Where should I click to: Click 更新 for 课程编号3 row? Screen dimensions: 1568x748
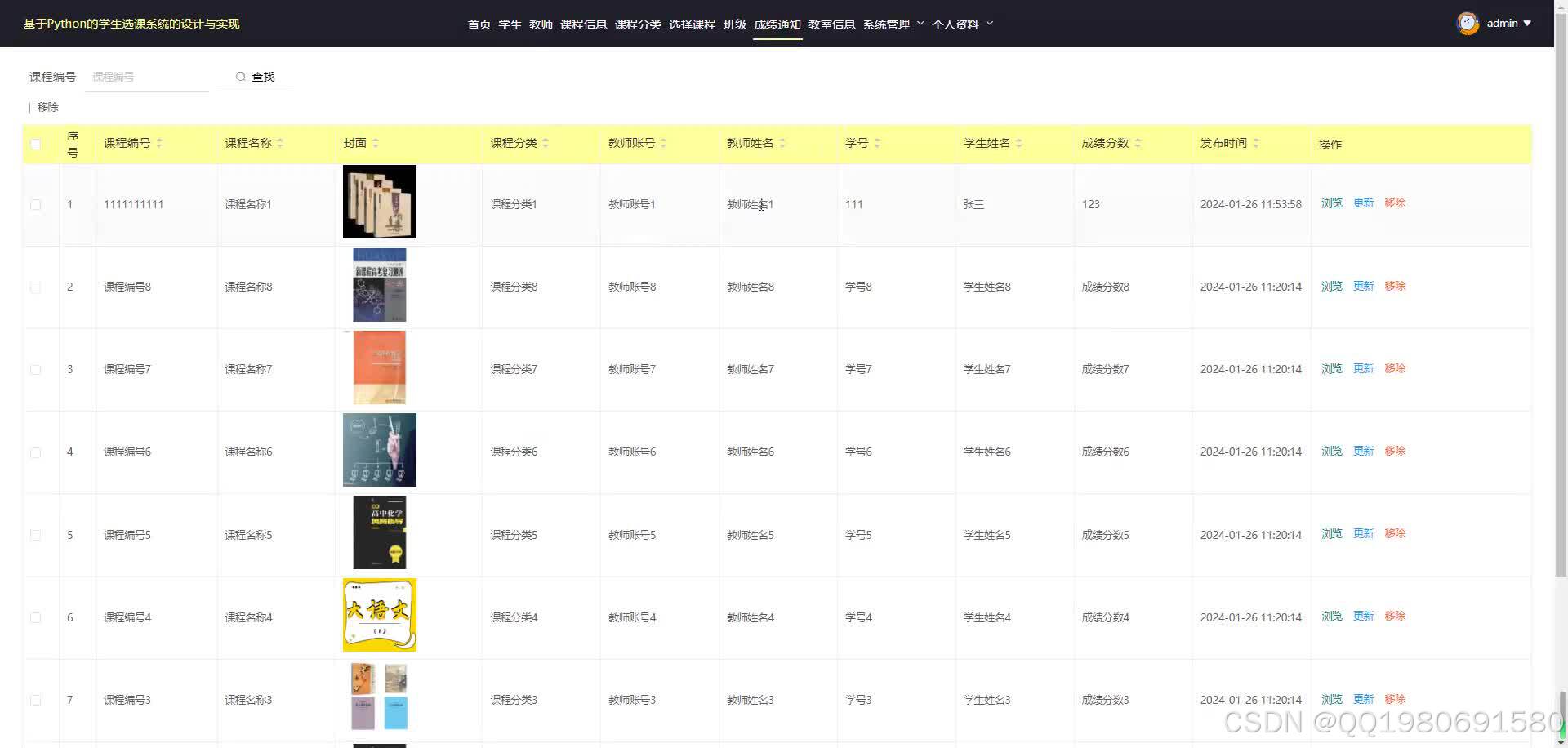click(1364, 699)
